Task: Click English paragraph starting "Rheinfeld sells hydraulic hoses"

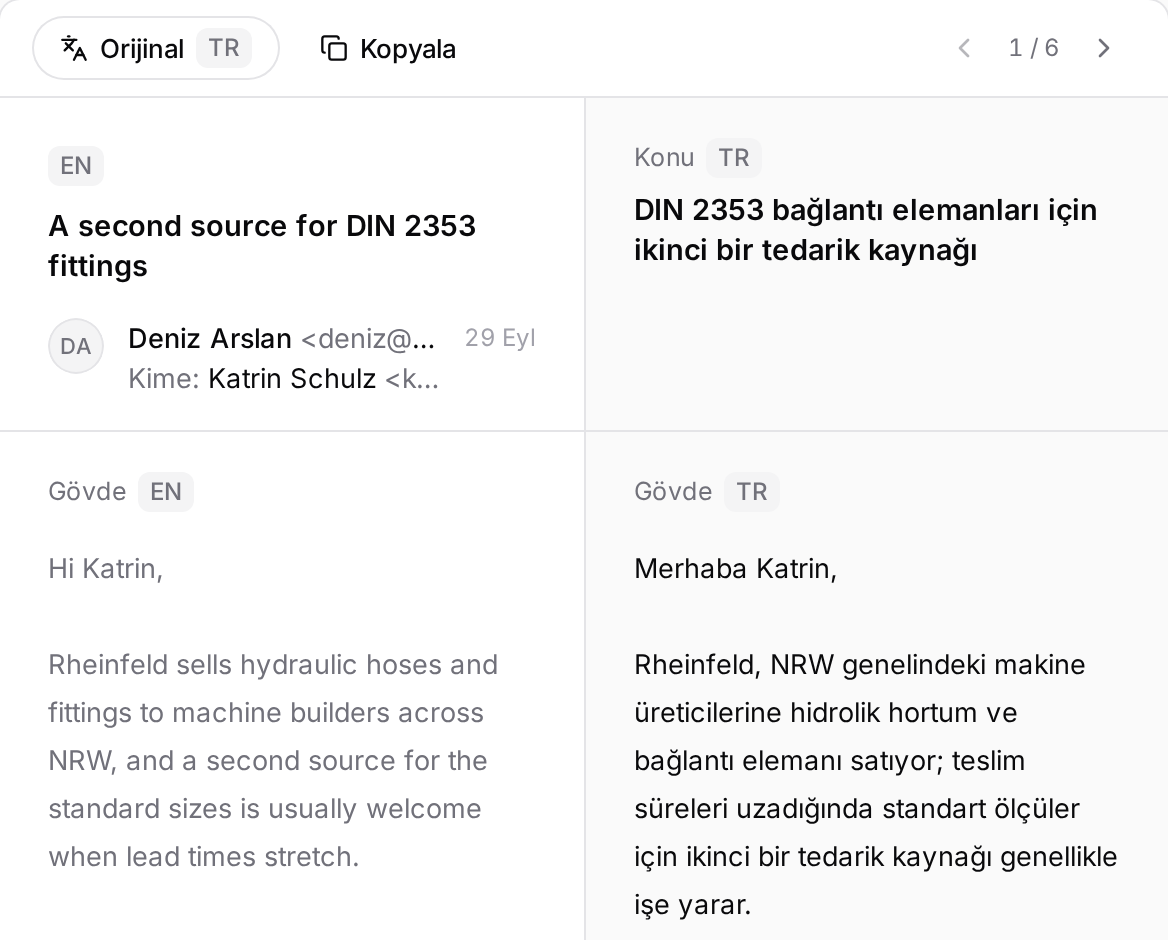Action: tap(273, 761)
